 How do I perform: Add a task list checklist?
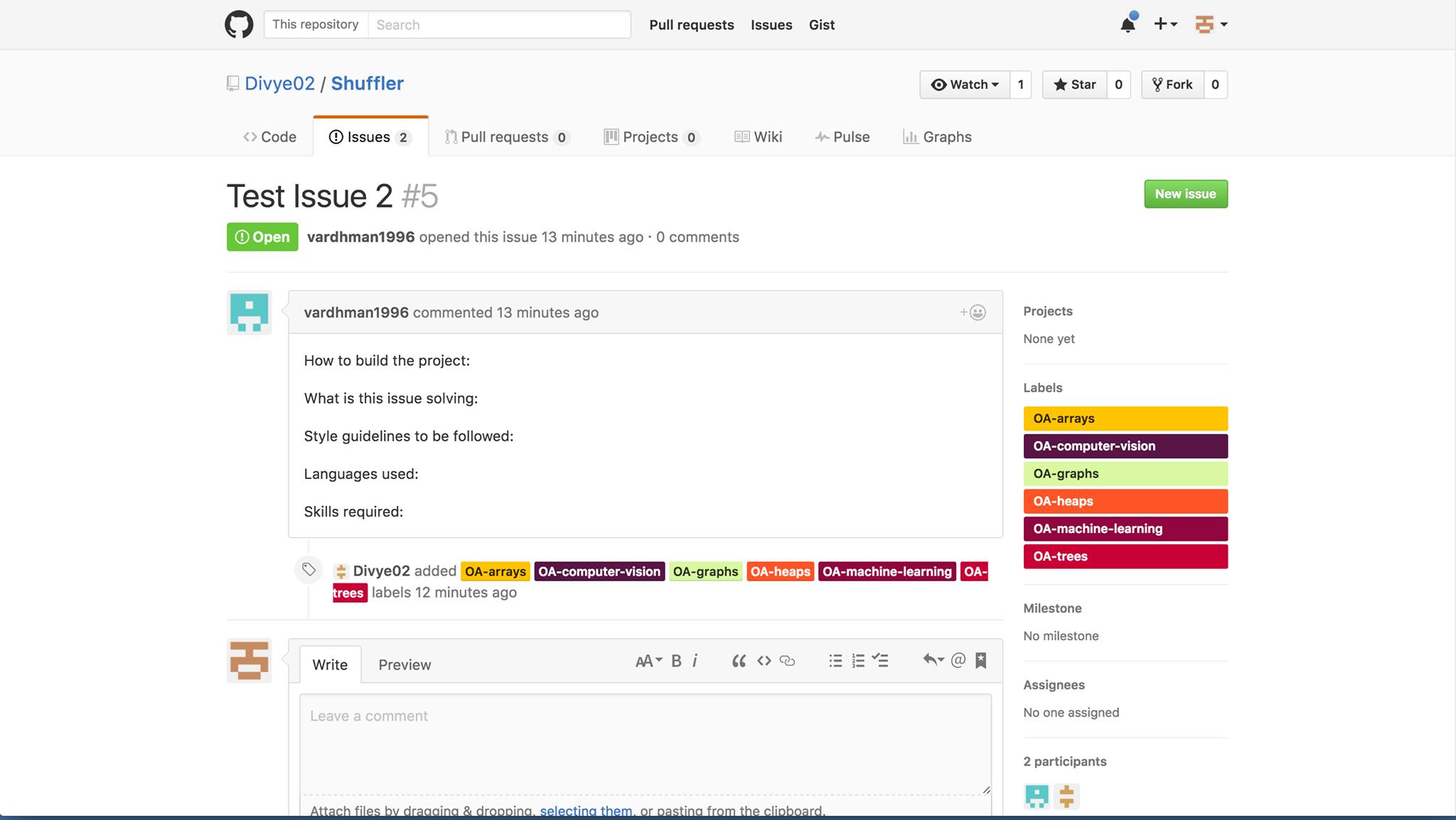(881, 661)
